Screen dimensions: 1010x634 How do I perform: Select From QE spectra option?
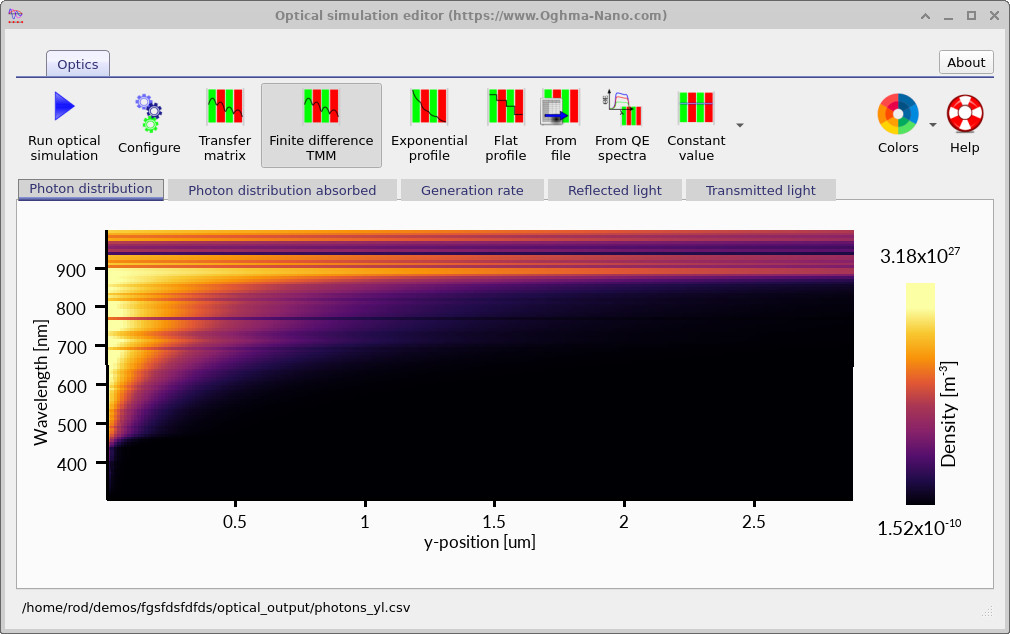(x=622, y=126)
